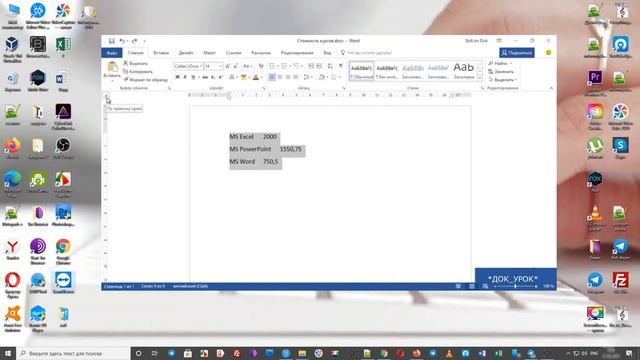Click the Поделиться share button
Image resolution: width=640 pixels, height=360 pixels.
coord(517,53)
